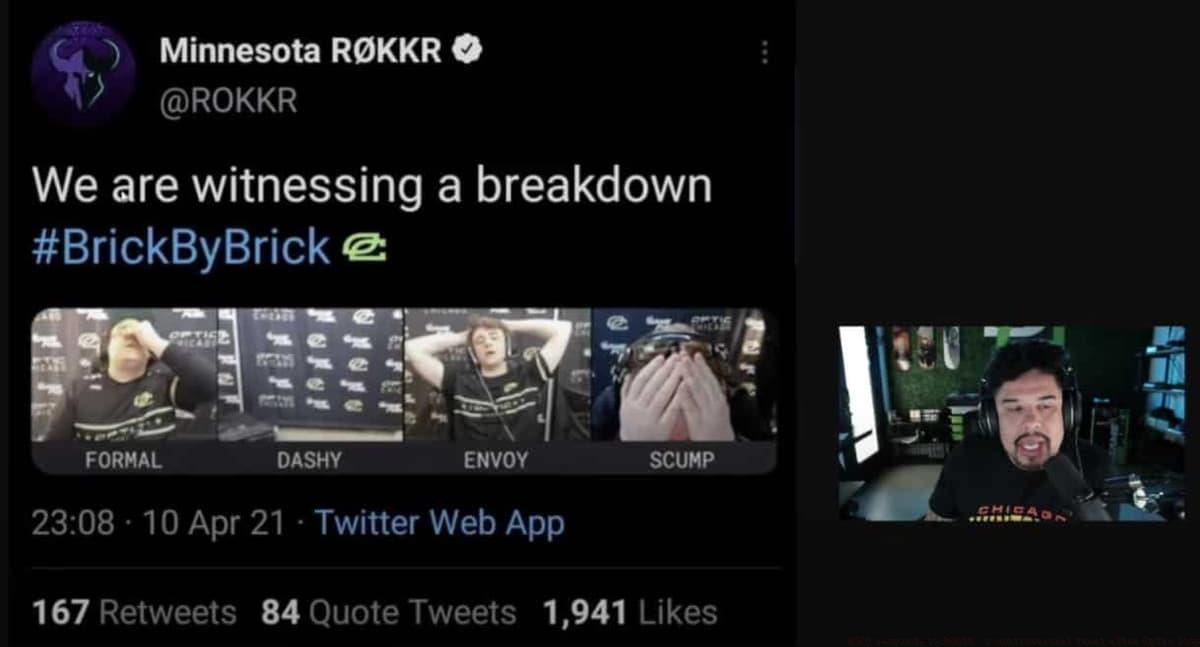The image size is (1200, 647).
Task: Open the Minnesota RØKKR profile avatar
Action: coord(83,72)
